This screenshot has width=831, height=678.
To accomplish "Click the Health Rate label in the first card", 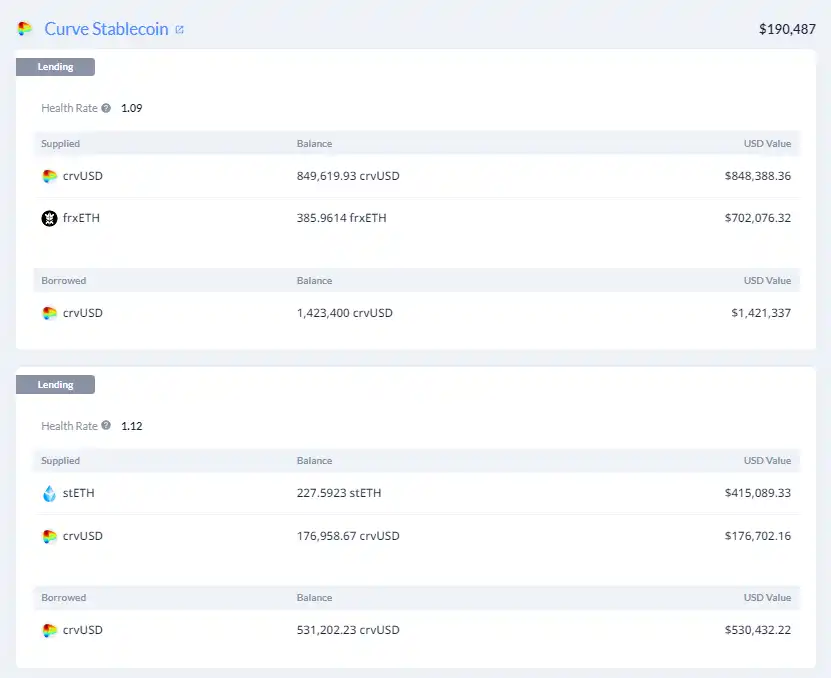I will click(x=69, y=108).
